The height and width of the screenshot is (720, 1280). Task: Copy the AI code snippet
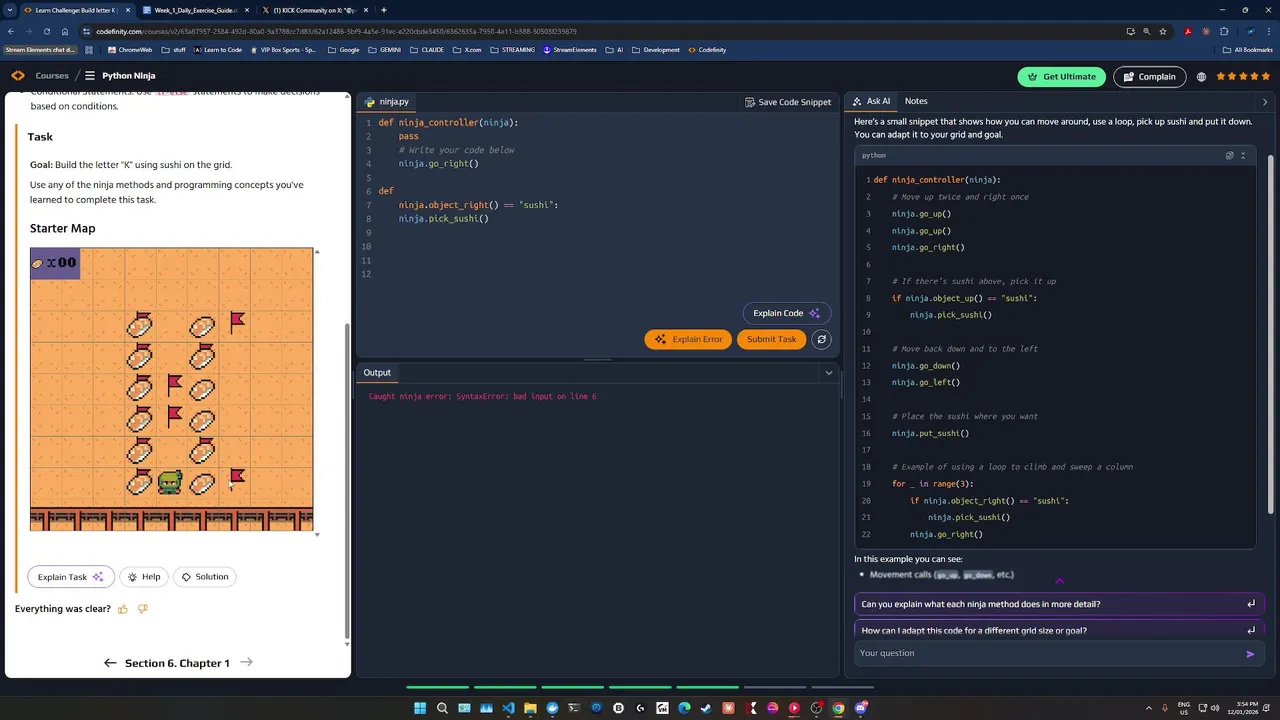(1229, 155)
